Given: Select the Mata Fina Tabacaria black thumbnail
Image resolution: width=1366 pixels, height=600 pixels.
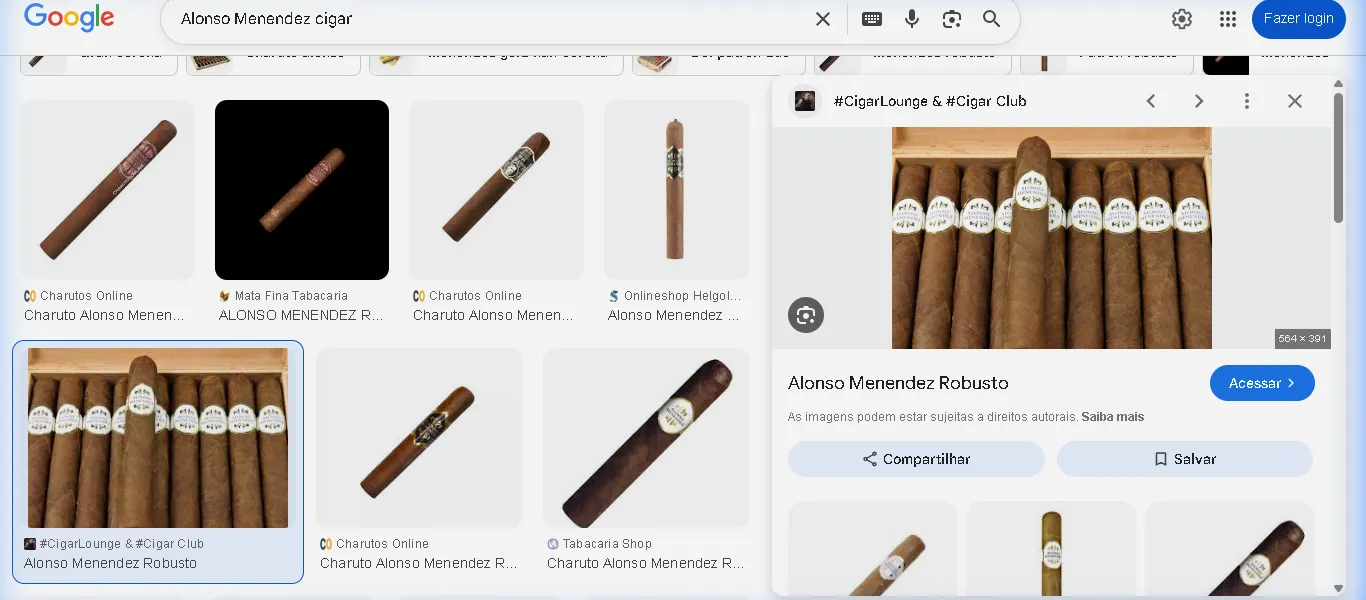Looking at the screenshot, I should coord(302,190).
